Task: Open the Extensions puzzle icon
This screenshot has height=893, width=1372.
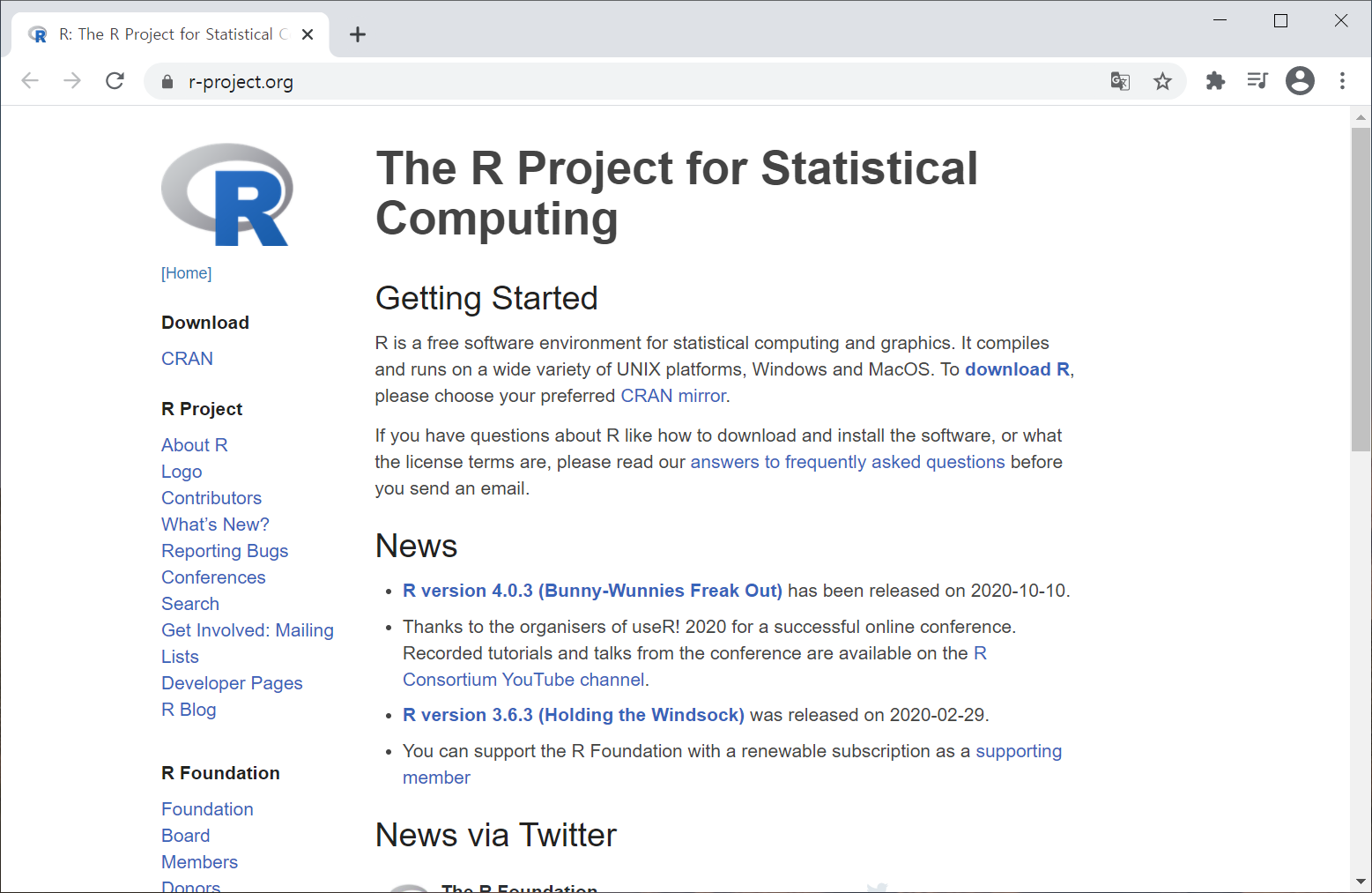Action: [1215, 81]
